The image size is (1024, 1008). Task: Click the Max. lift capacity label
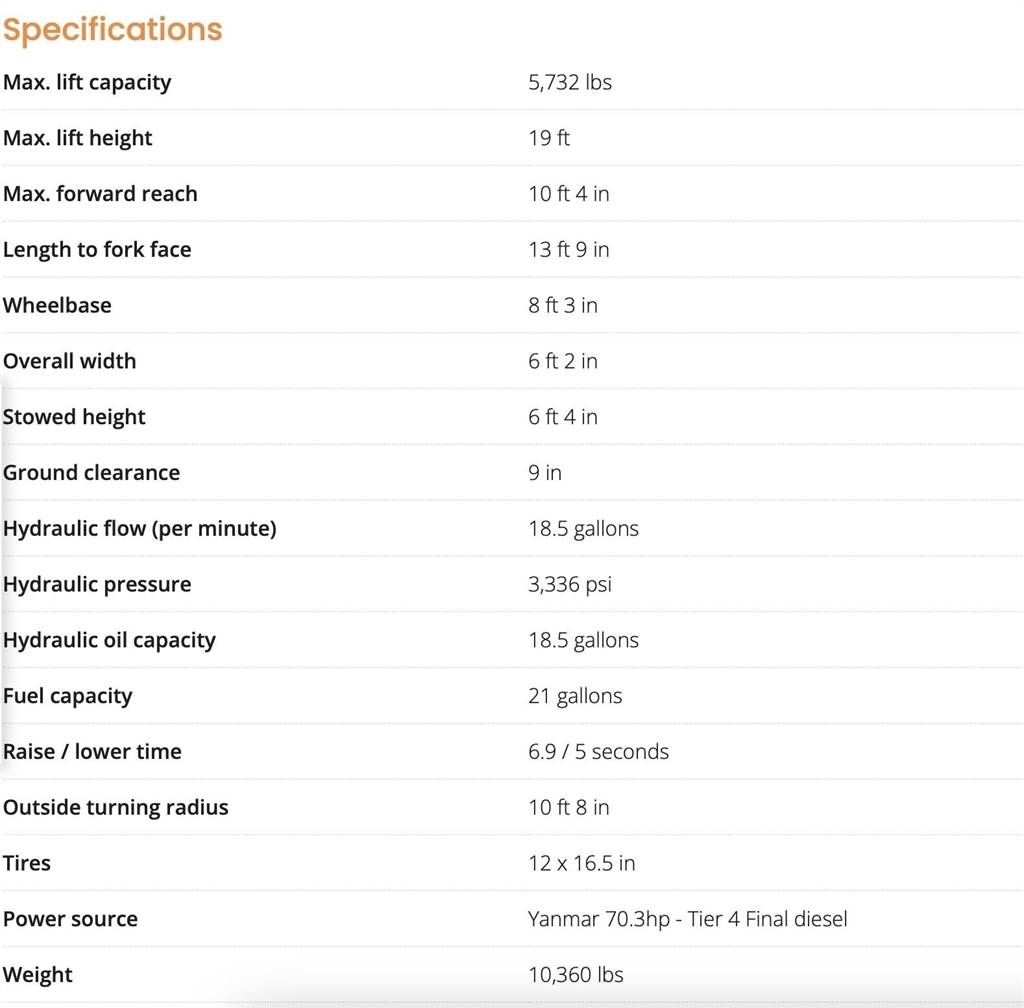pyautogui.click(x=87, y=82)
